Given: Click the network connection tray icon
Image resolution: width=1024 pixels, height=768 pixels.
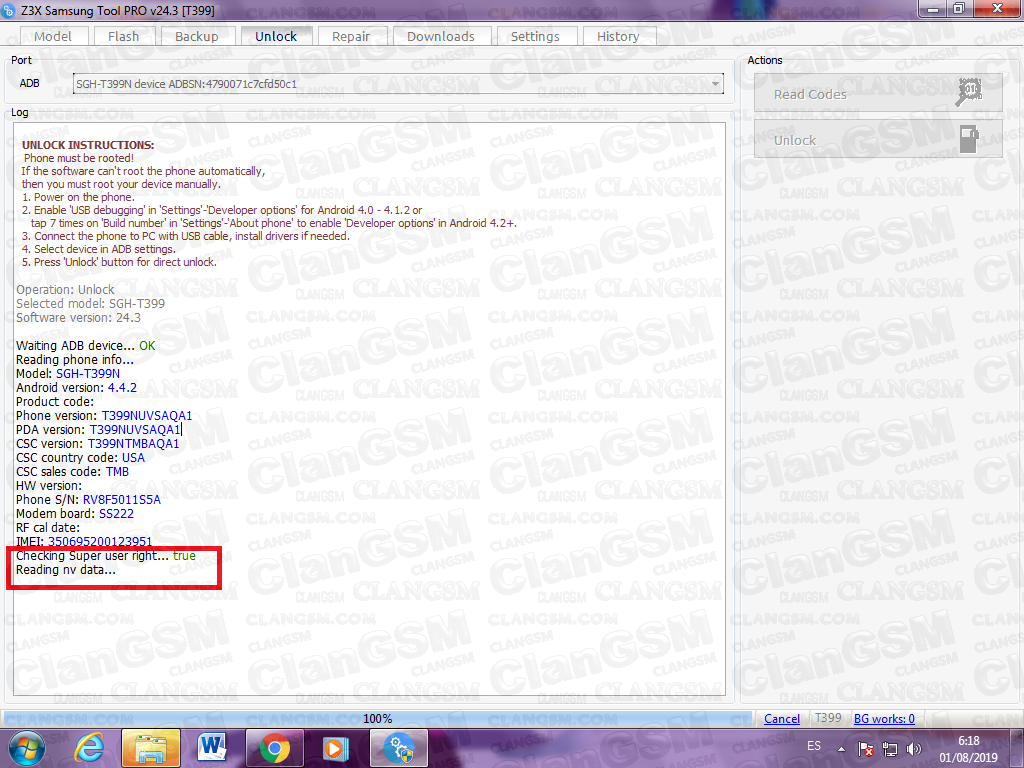Looking at the screenshot, I should (x=889, y=748).
